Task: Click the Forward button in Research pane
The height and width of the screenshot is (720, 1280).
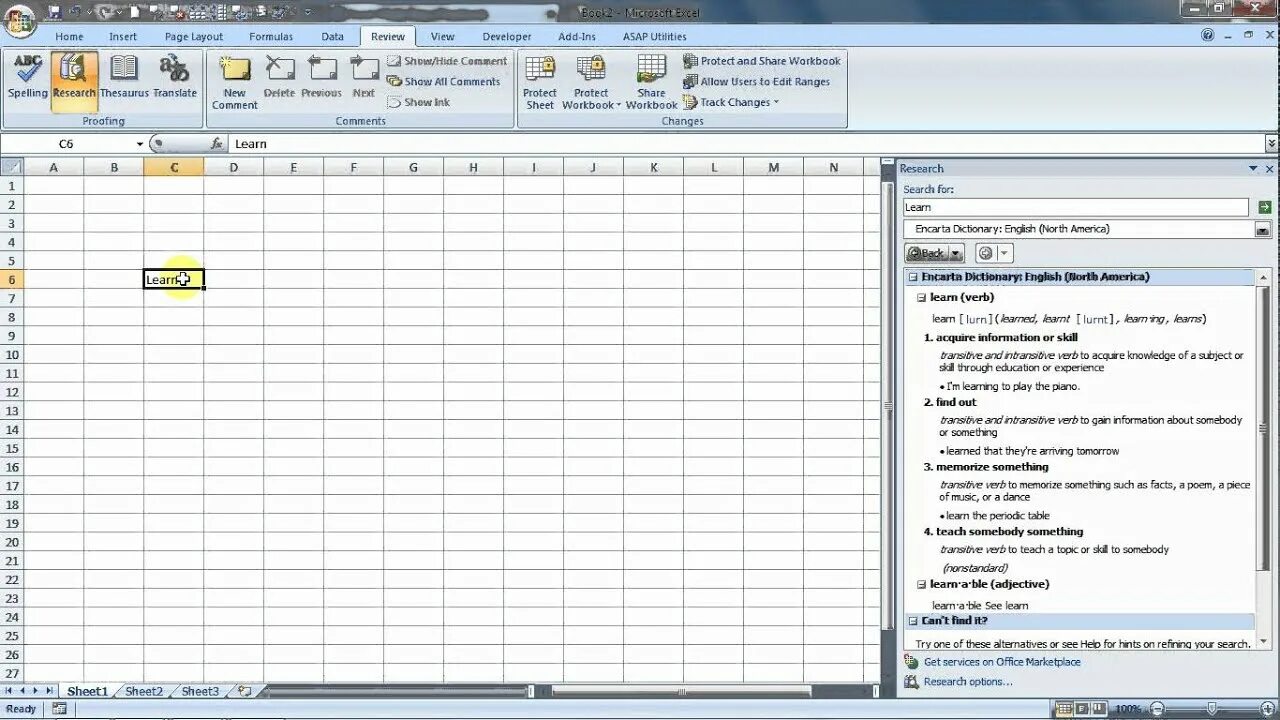Action: 985,253
